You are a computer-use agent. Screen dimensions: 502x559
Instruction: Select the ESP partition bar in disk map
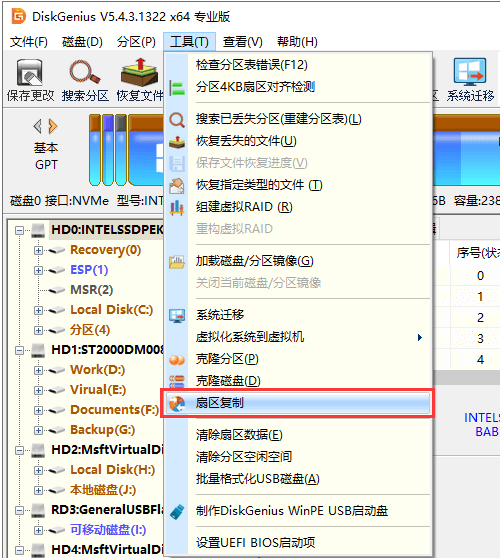pyautogui.click(x=108, y=150)
